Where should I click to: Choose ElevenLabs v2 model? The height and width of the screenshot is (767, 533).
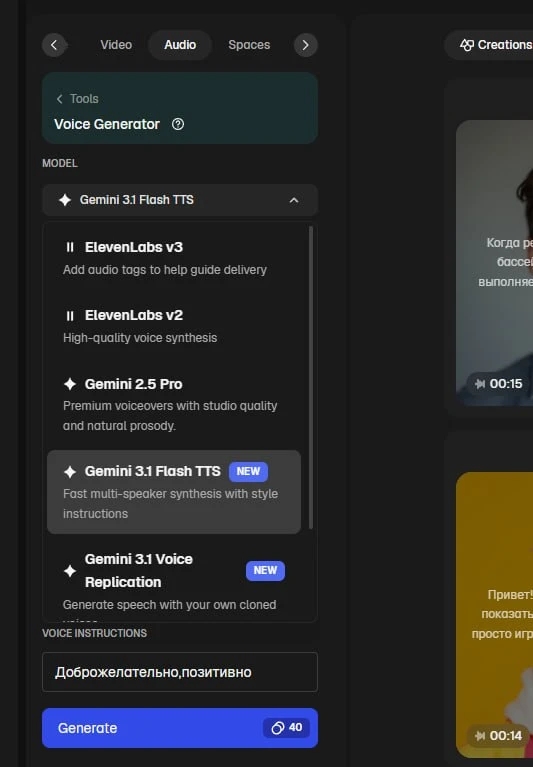[174, 326]
